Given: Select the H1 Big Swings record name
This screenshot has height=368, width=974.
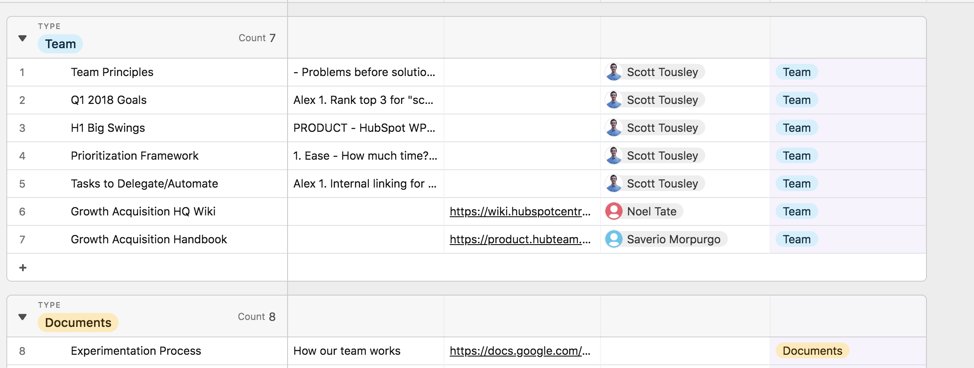Looking at the screenshot, I should click(108, 128).
